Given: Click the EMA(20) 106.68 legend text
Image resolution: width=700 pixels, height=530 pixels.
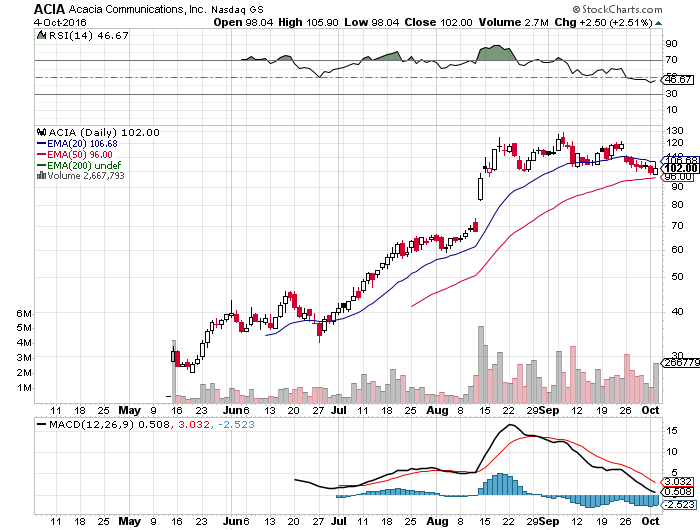Looking at the screenshot, I should 82,144.
